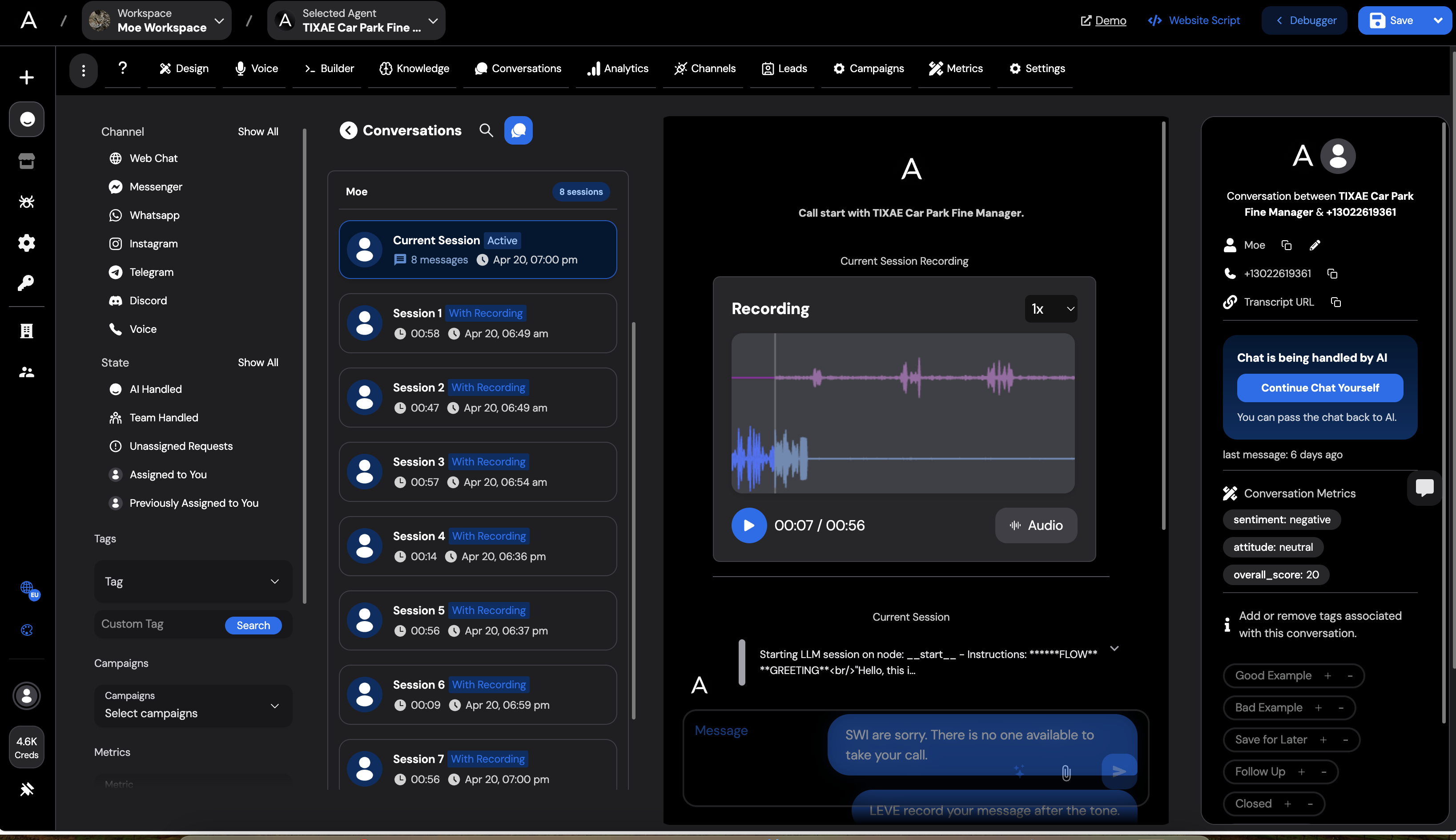Image resolution: width=1456 pixels, height=840 pixels.
Task: Open the Leads tab
Action: [784, 69]
